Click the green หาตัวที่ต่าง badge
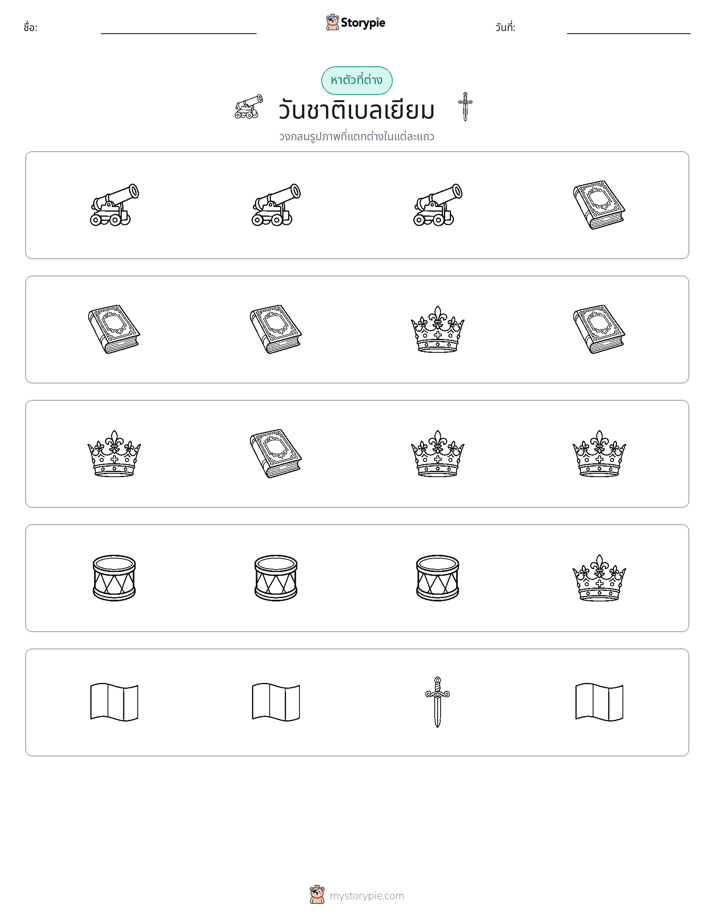Viewport: 714px width, 924px height. coord(356,80)
